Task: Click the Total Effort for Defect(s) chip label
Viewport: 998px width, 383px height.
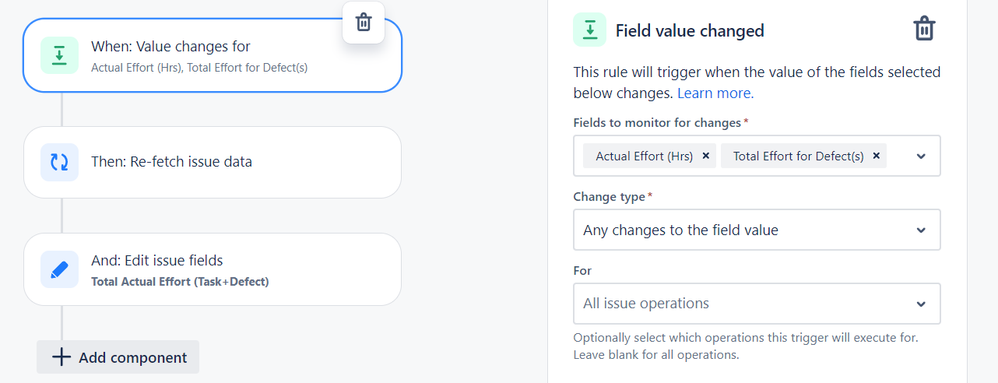Action: [798, 156]
